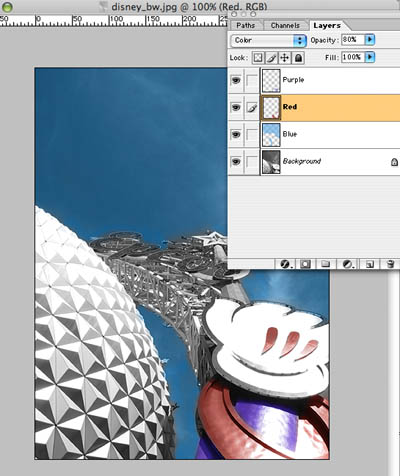Hide the Red layer
The image size is (400, 476).
[x=236, y=107]
